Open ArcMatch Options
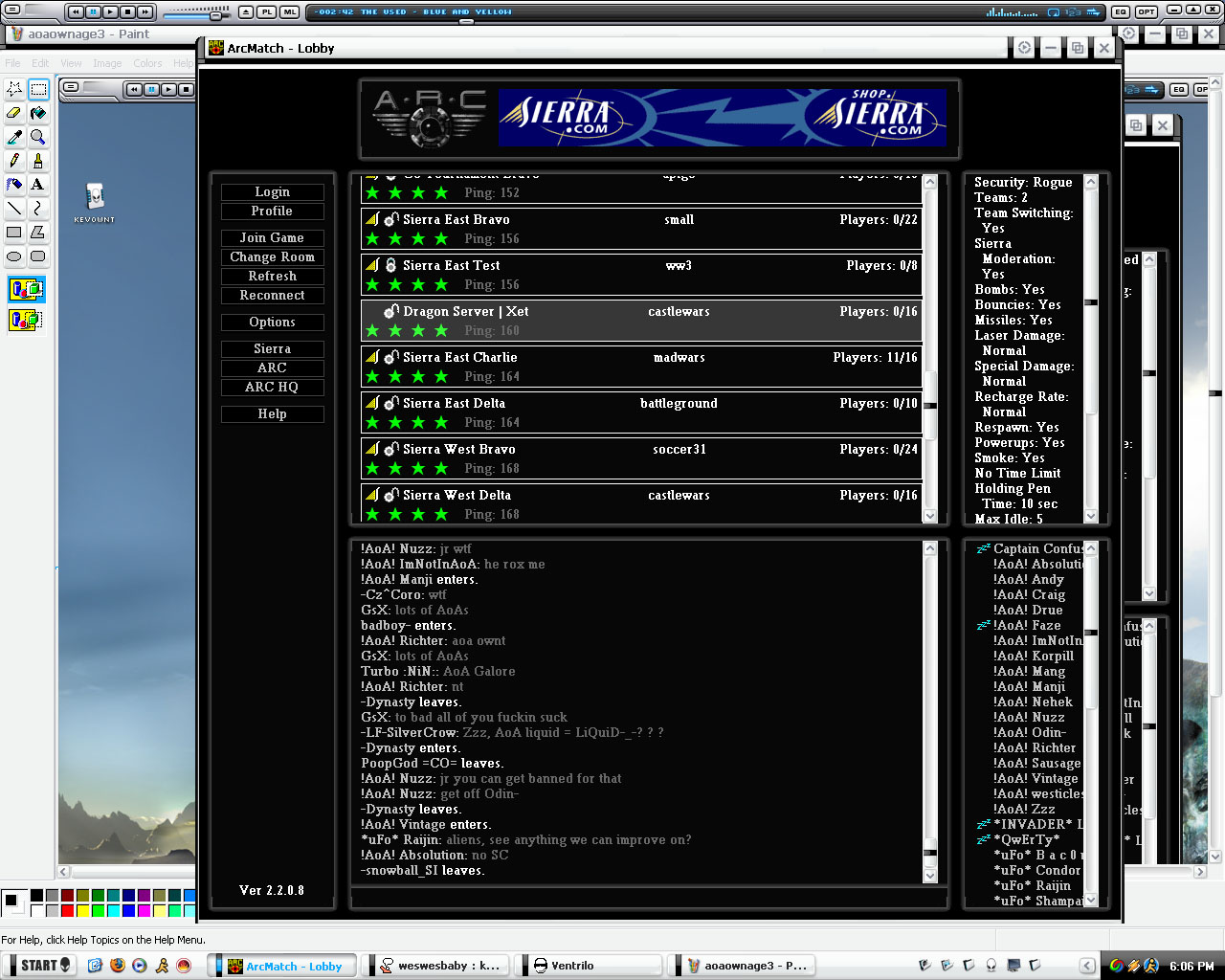Viewport: 1225px width, 980px height. point(273,323)
